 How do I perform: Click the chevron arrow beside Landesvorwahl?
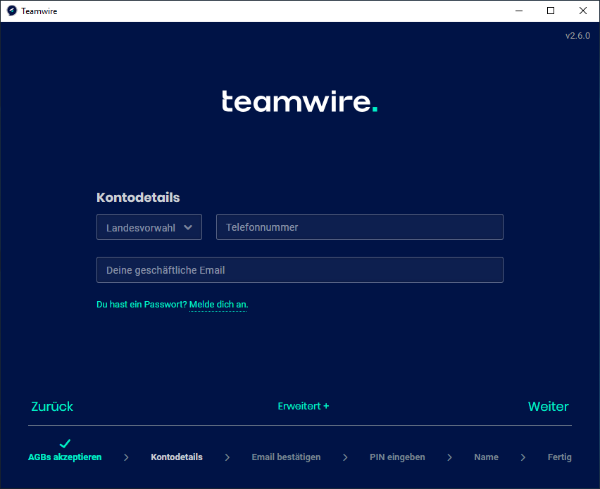[x=188, y=227]
